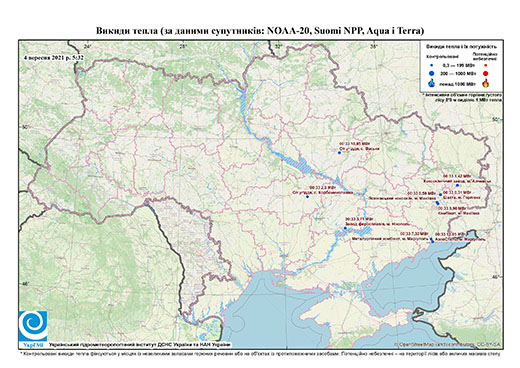520x368 pixels.
Task: Click the date stamp 4 вересня 2021
Action: click(54, 58)
